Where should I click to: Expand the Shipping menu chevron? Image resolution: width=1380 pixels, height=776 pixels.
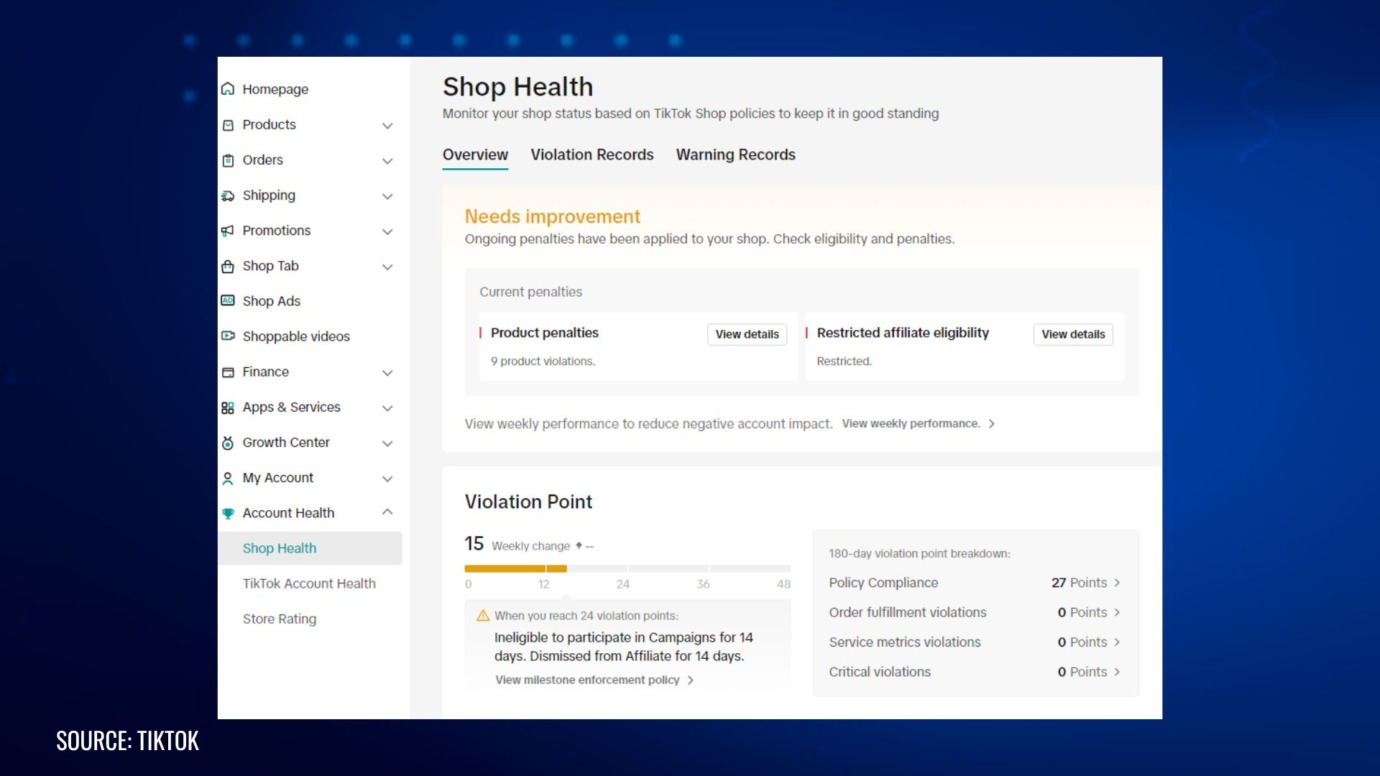[387, 197]
